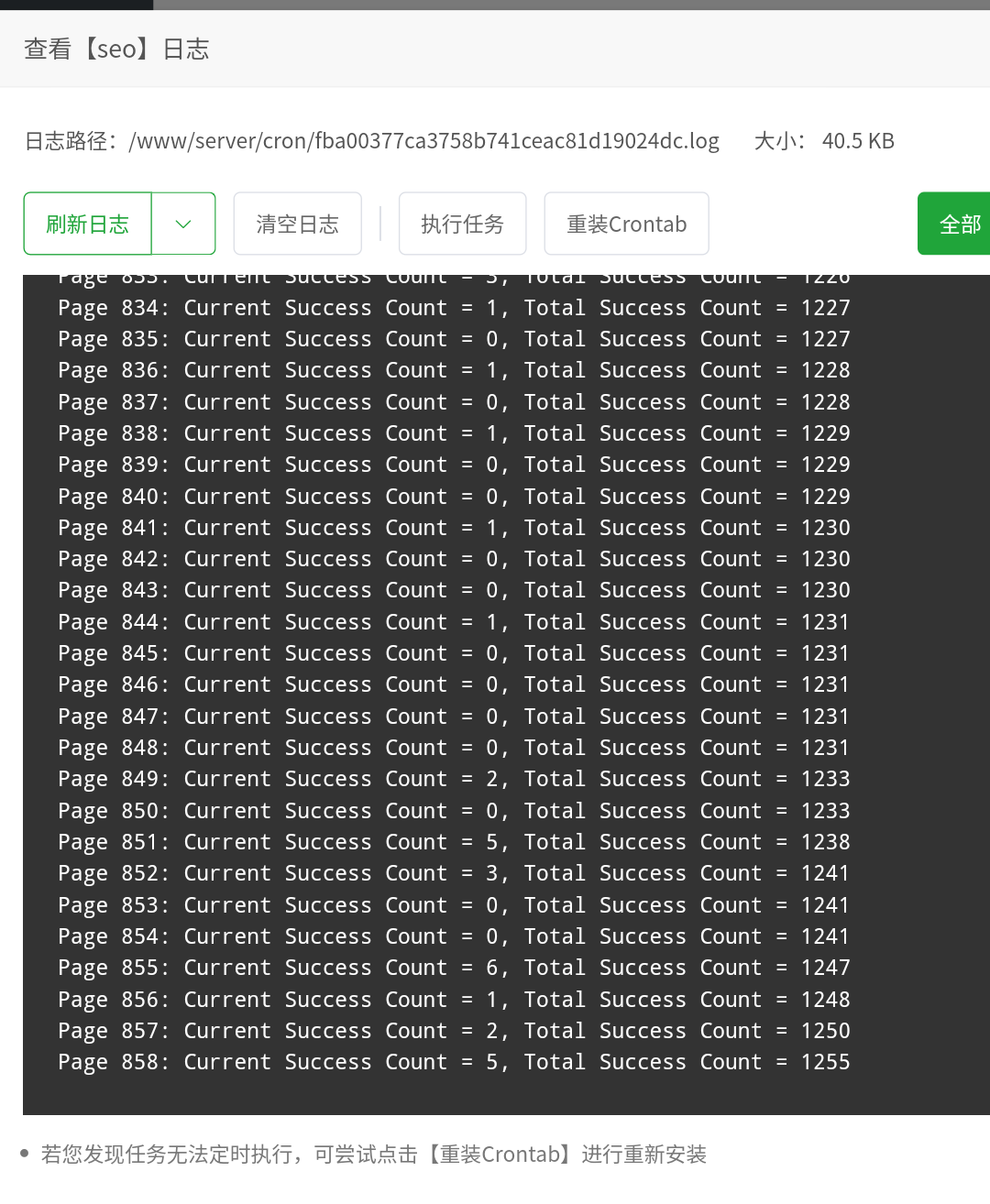Click the Page 849 log line

(x=454, y=780)
